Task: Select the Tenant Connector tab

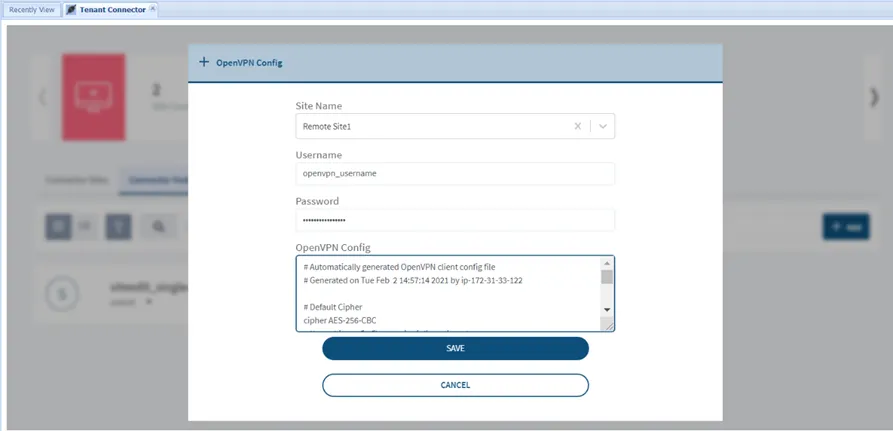Action: [x=112, y=10]
